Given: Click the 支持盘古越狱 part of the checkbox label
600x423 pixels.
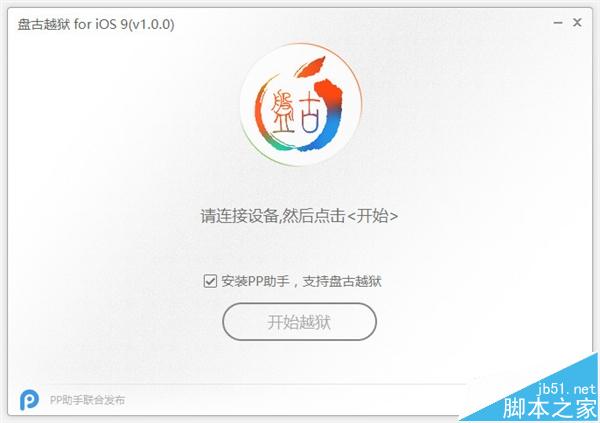Looking at the screenshot, I should tap(342, 281).
